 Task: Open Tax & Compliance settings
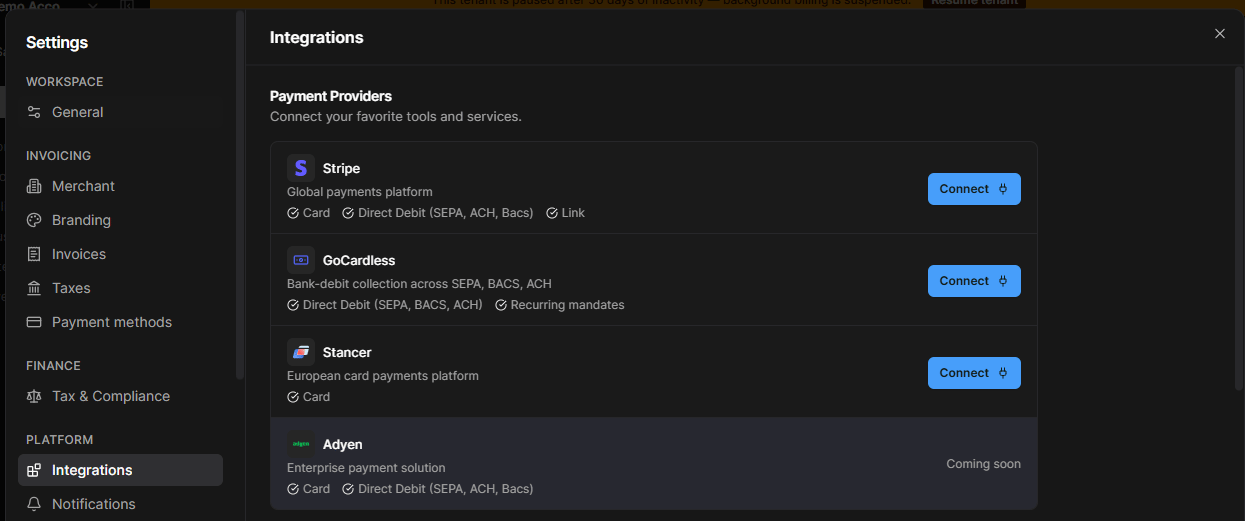click(120, 396)
